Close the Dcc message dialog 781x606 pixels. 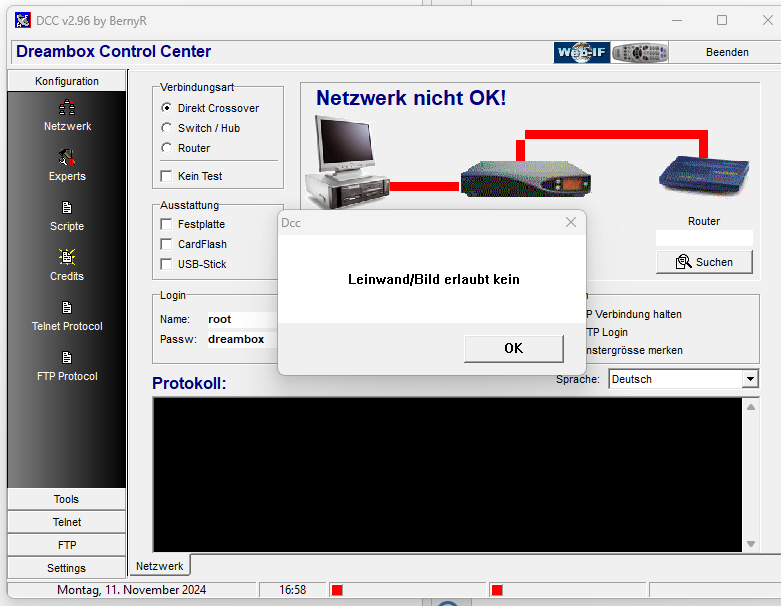click(571, 222)
